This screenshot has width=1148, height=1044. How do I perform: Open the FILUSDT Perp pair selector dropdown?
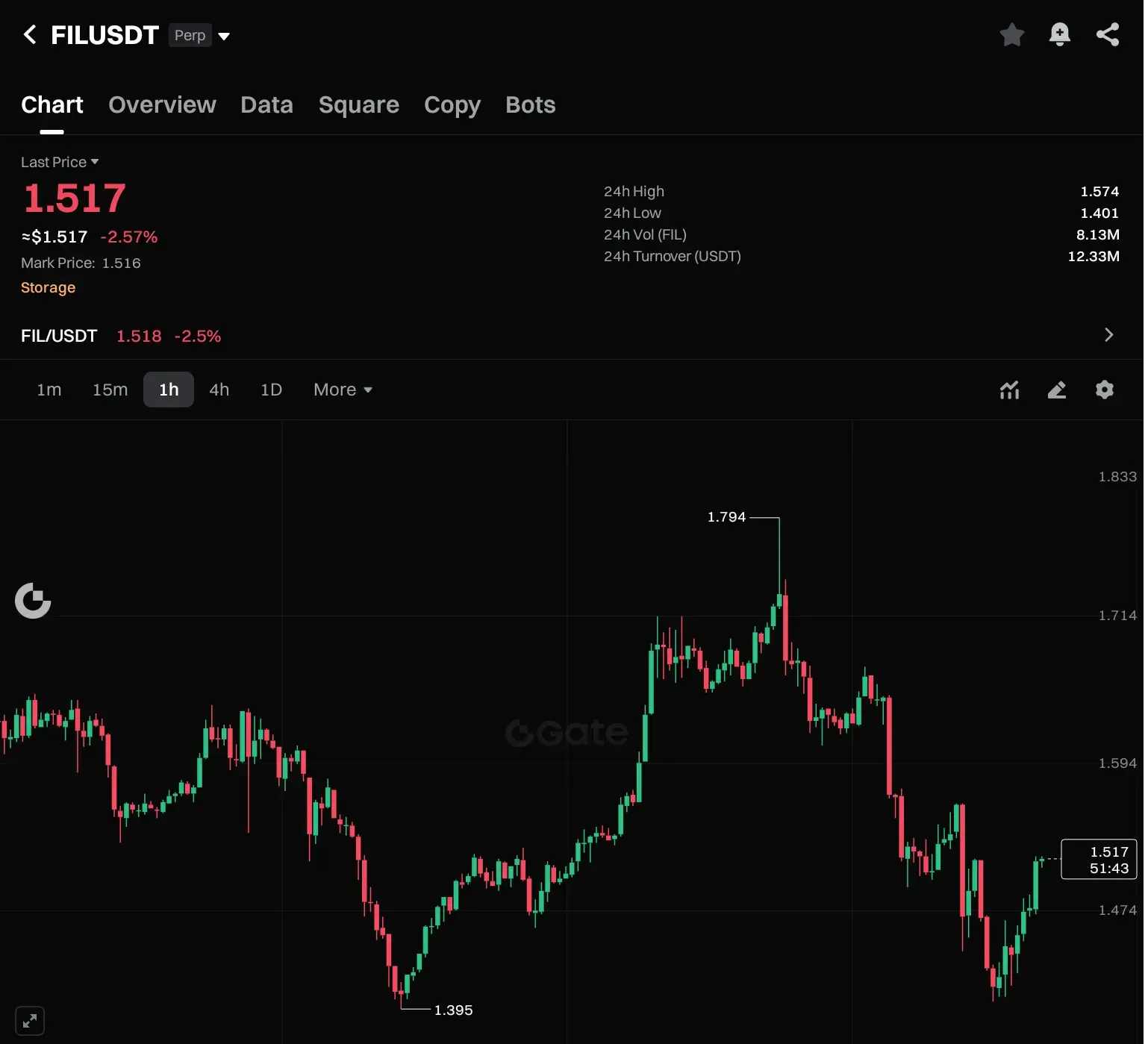224,36
